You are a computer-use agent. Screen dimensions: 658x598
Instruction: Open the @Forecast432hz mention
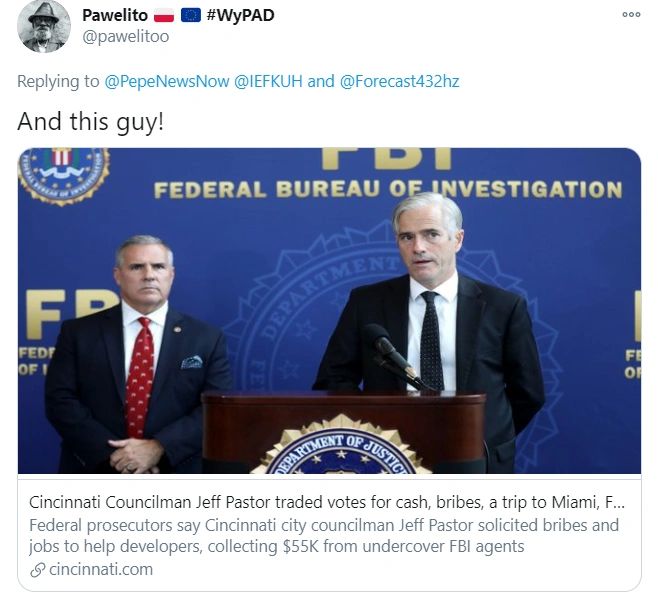(399, 81)
